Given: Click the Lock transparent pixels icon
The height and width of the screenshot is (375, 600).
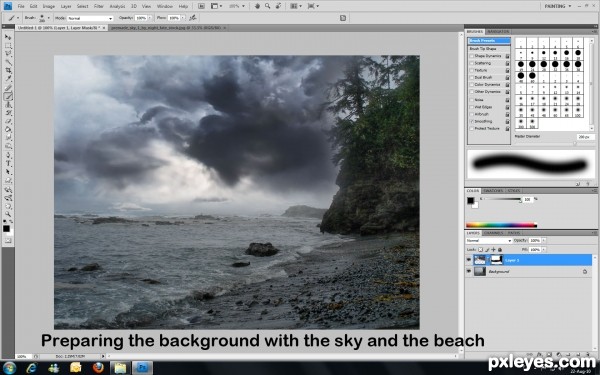Looking at the screenshot, I should point(481,249).
